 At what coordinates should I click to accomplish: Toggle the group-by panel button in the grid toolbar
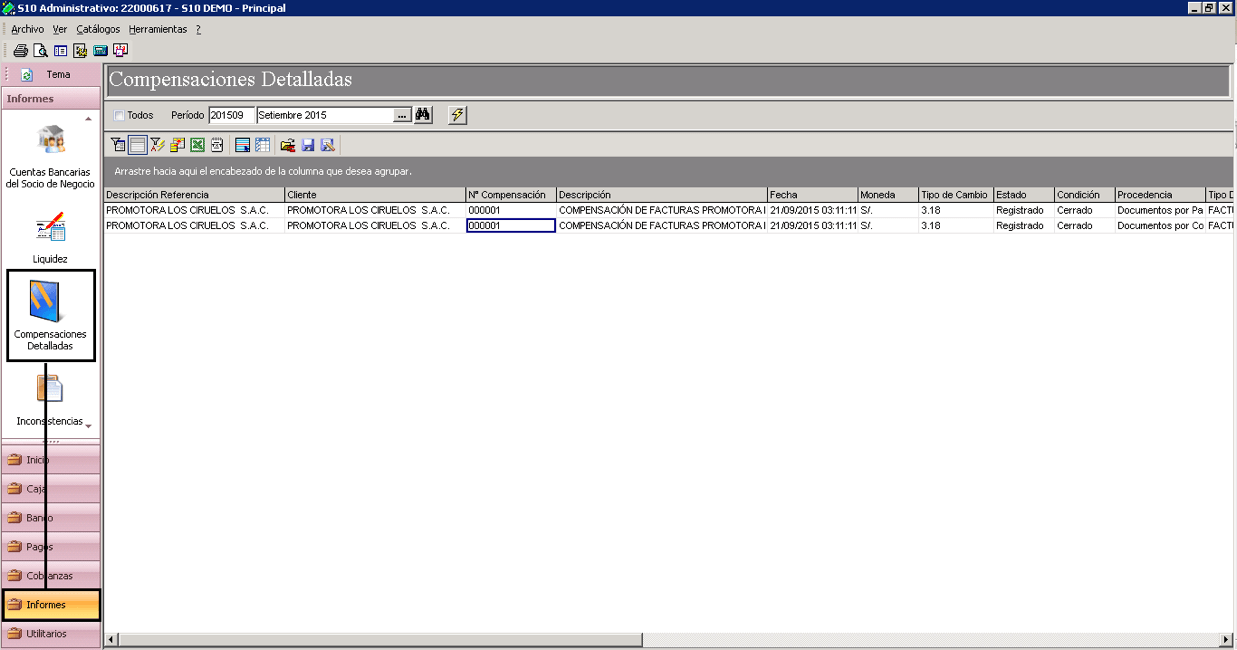(x=137, y=145)
